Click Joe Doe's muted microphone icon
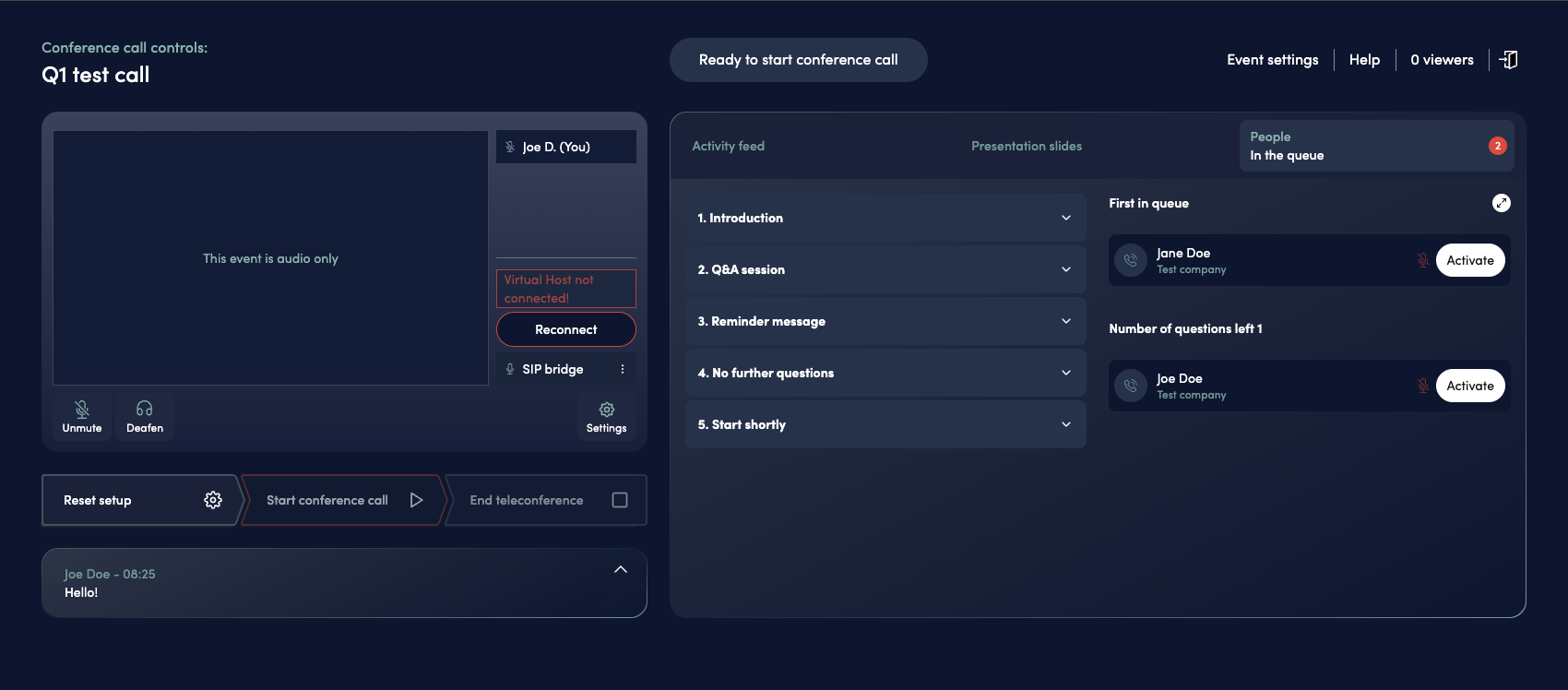1568x690 pixels. pyautogui.click(x=1423, y=386)
